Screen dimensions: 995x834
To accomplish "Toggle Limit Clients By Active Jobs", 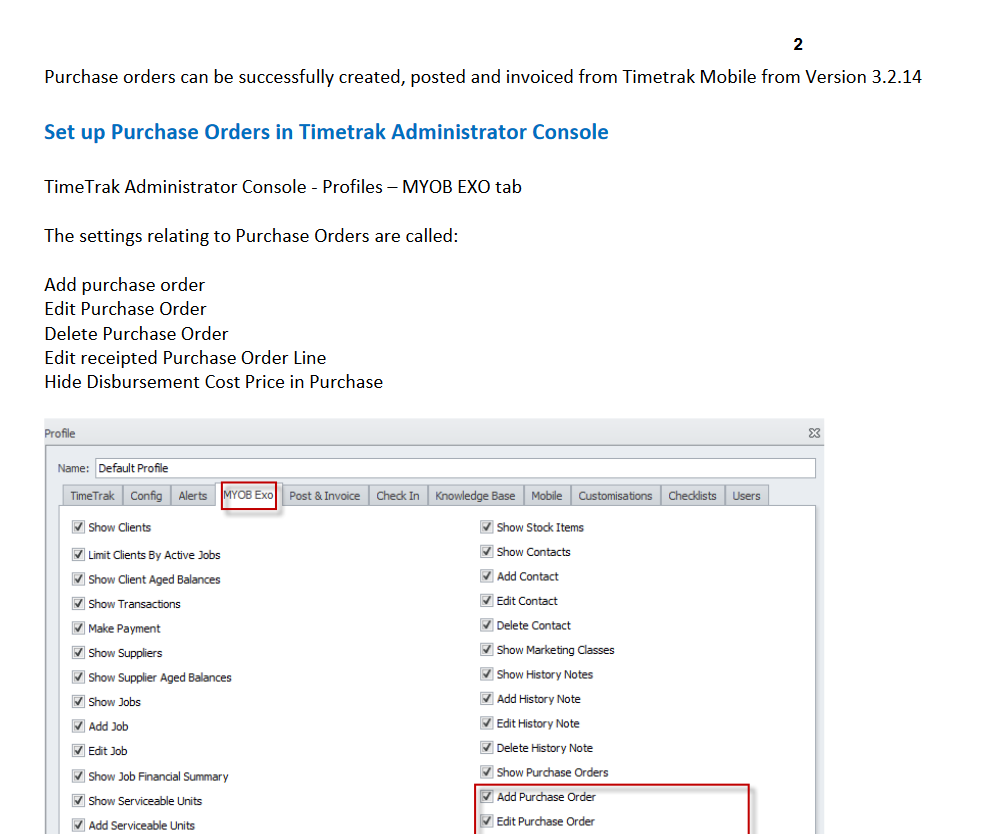I will point(78,555).
